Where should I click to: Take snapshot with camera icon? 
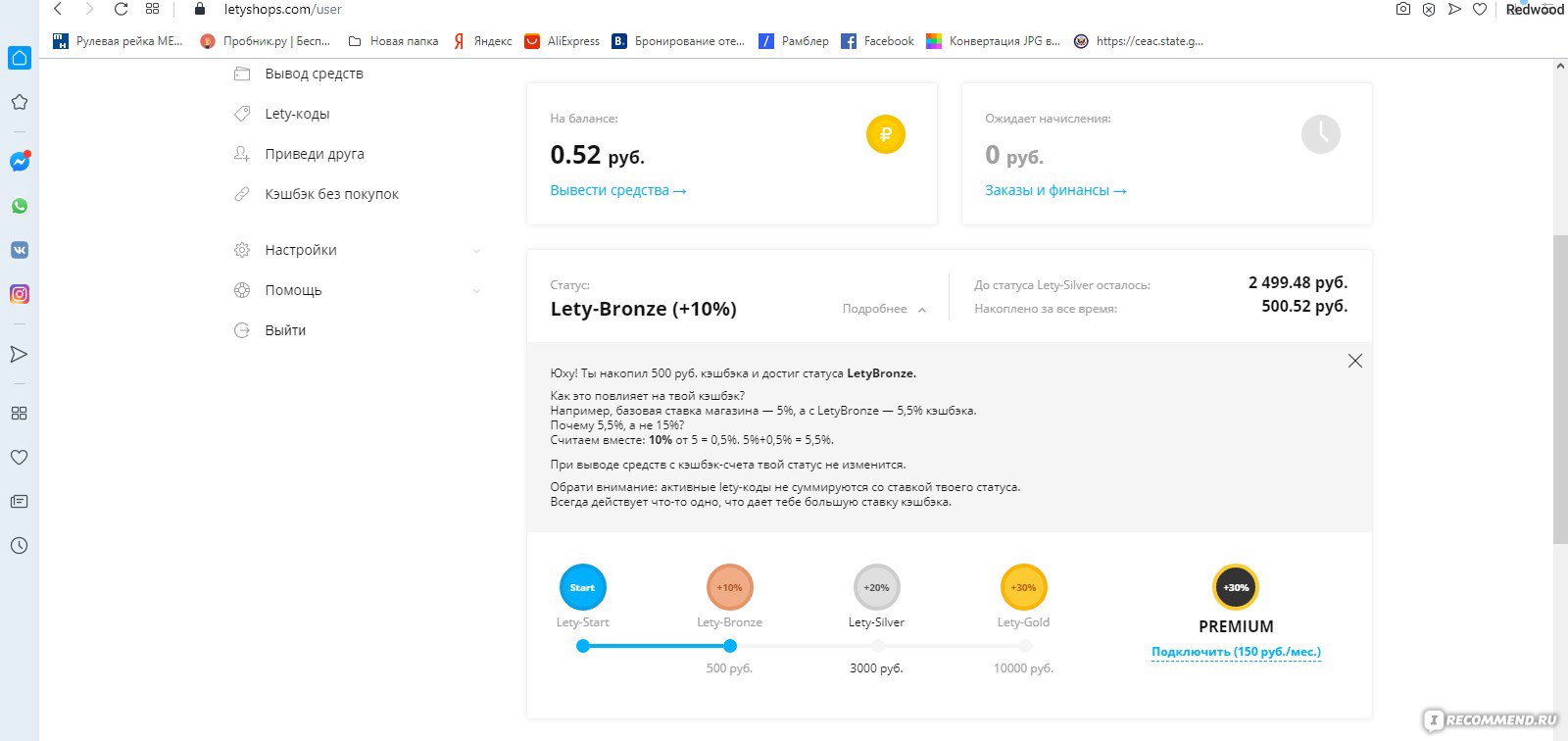[1403, 9]
